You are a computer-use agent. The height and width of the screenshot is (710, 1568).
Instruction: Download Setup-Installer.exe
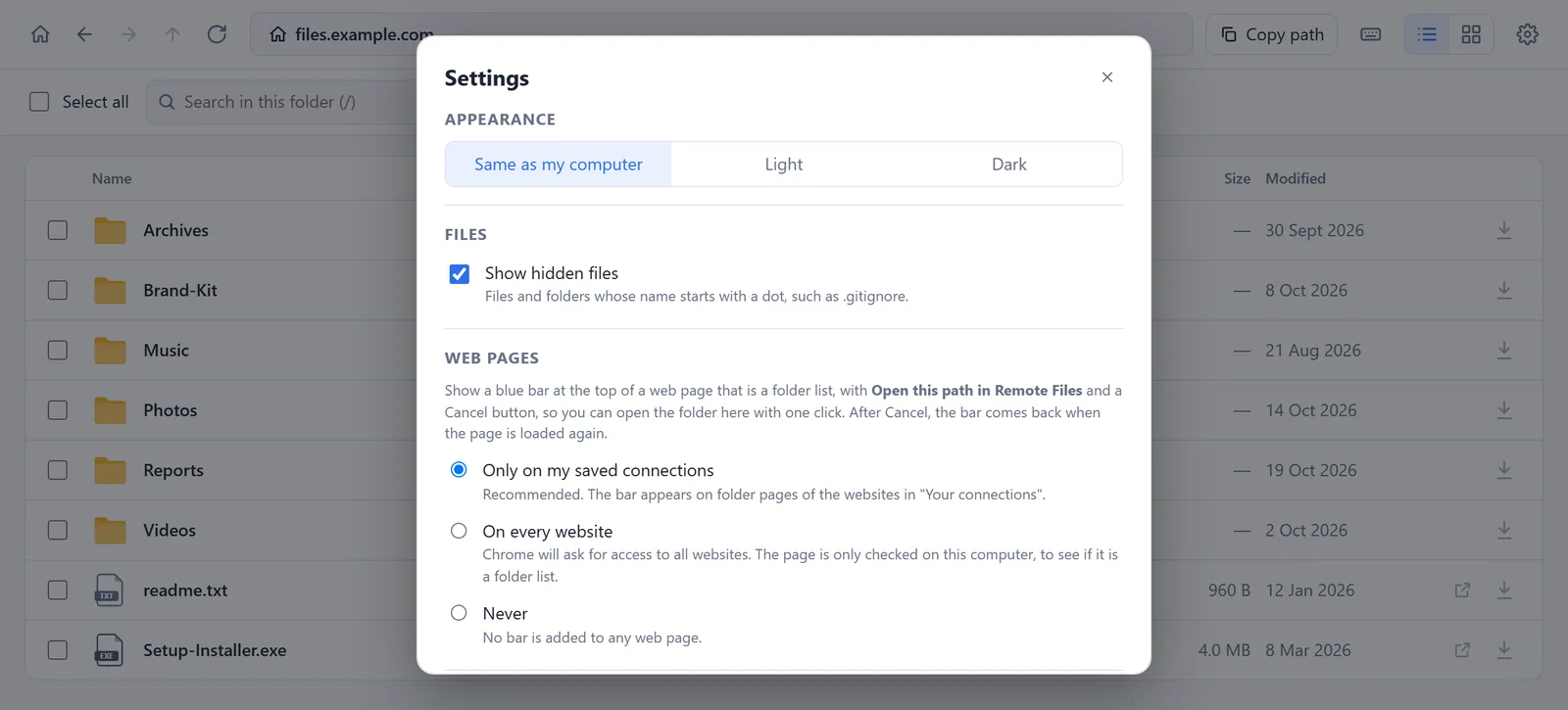pyautogui.click(x=1504, y=650)
